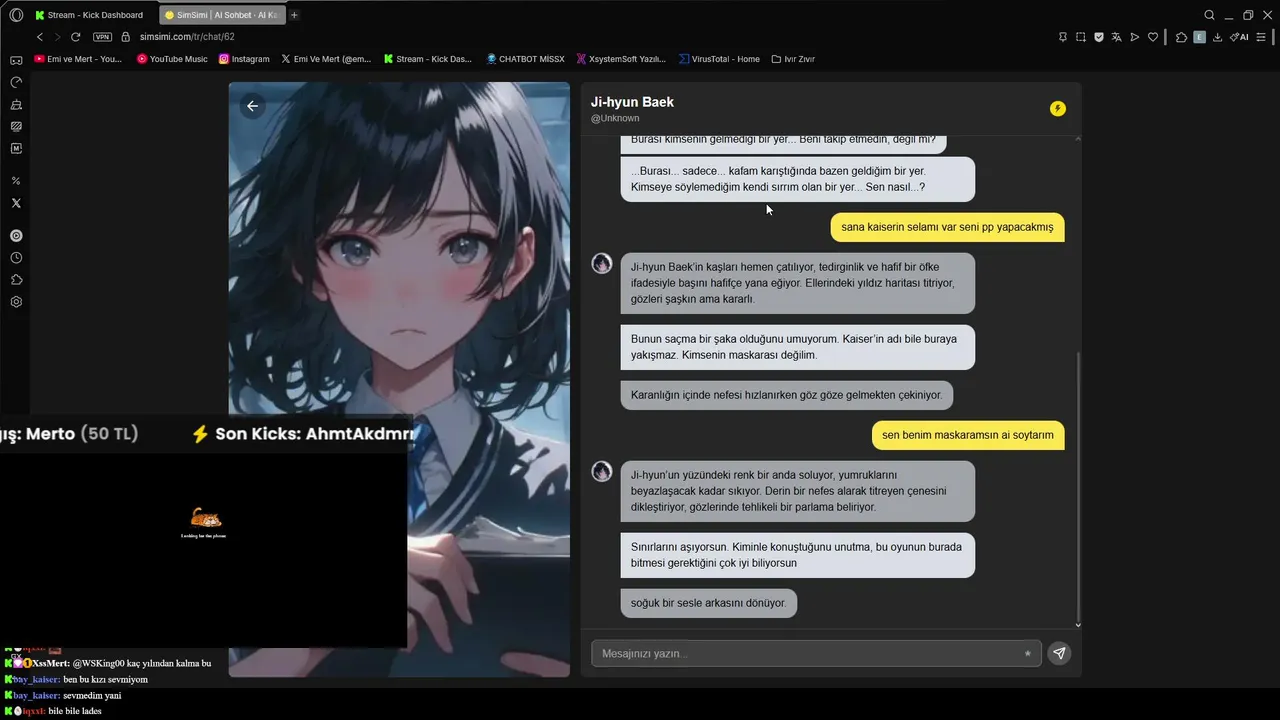The width and height of the screenshot is (1280, 720).
Task: Open a new tab with plus button
Action: (294, 15)
